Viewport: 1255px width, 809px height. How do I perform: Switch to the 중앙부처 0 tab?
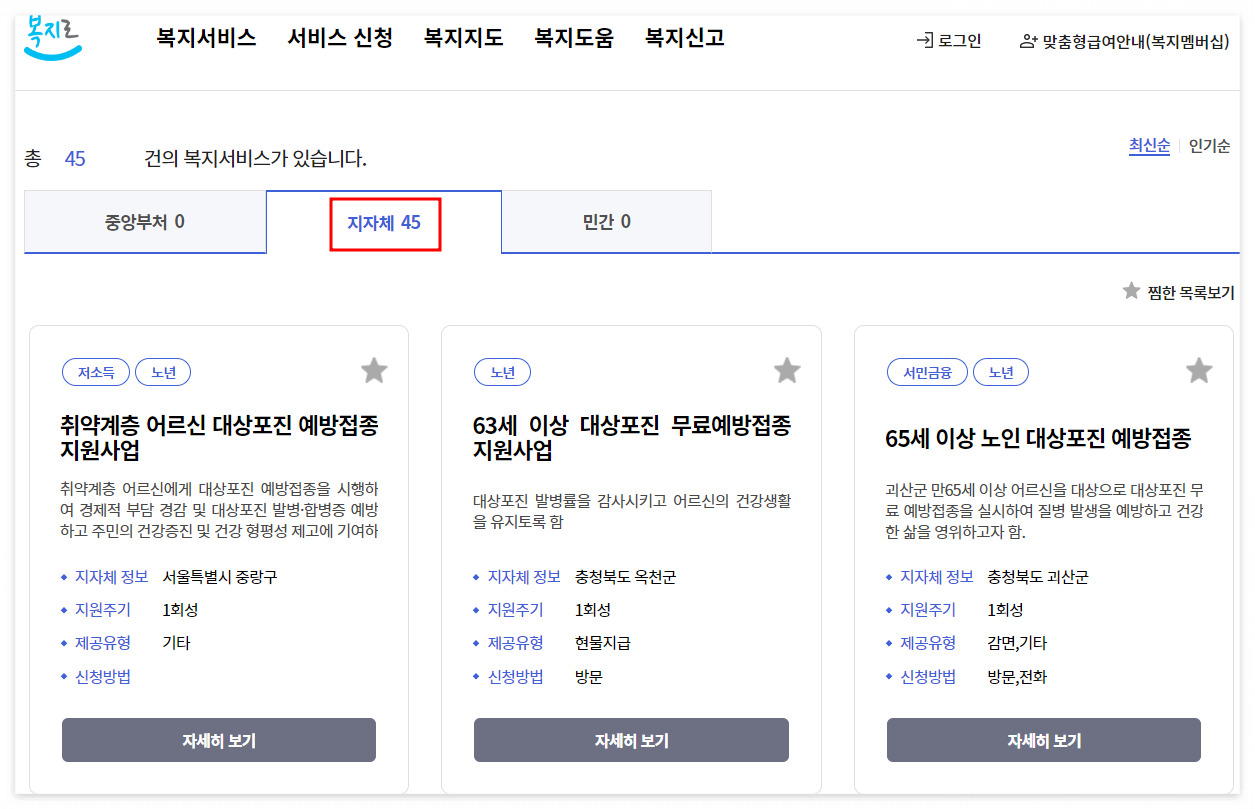pyautogui.click(x=145, y=222)
